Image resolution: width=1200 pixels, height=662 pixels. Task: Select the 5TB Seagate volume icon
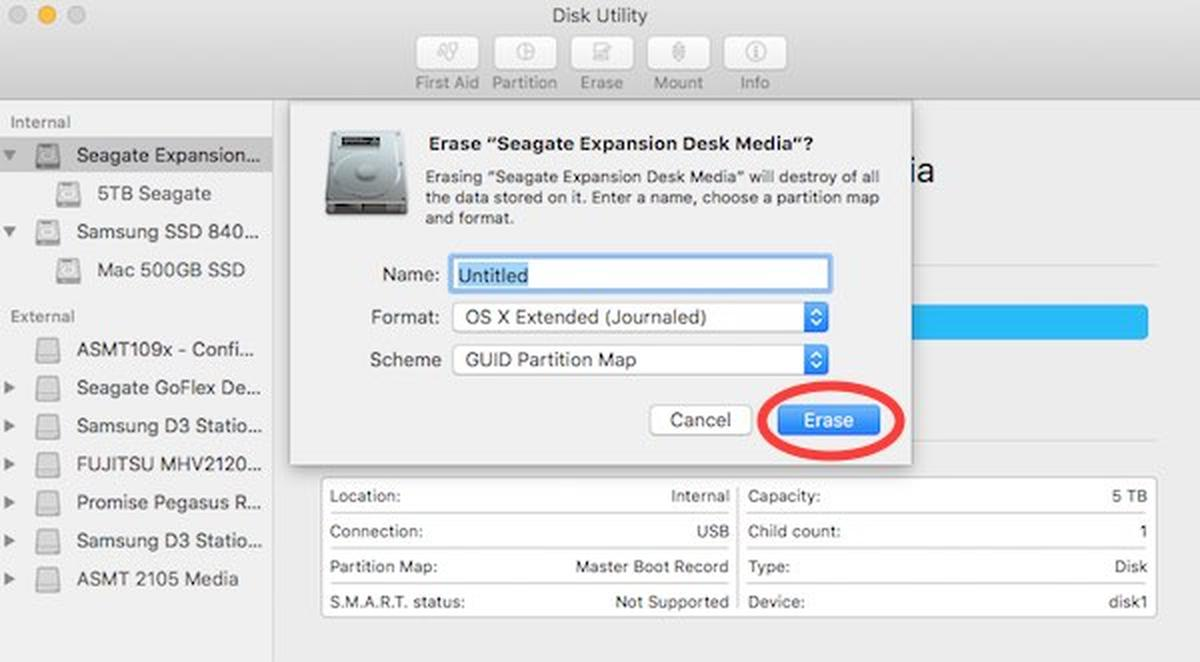[68, 194]
